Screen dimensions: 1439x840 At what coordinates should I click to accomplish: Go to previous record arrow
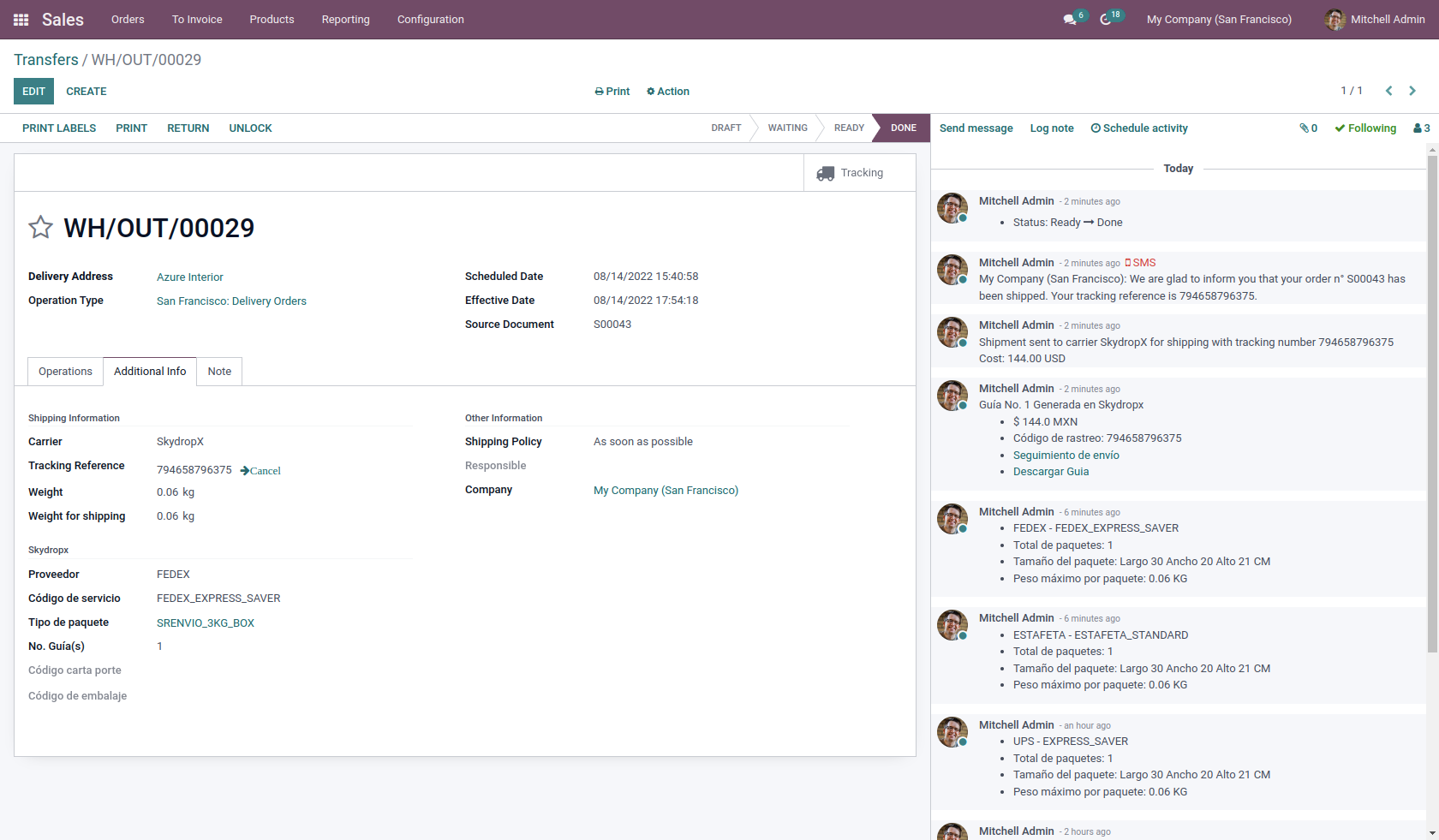(1388, 91)
